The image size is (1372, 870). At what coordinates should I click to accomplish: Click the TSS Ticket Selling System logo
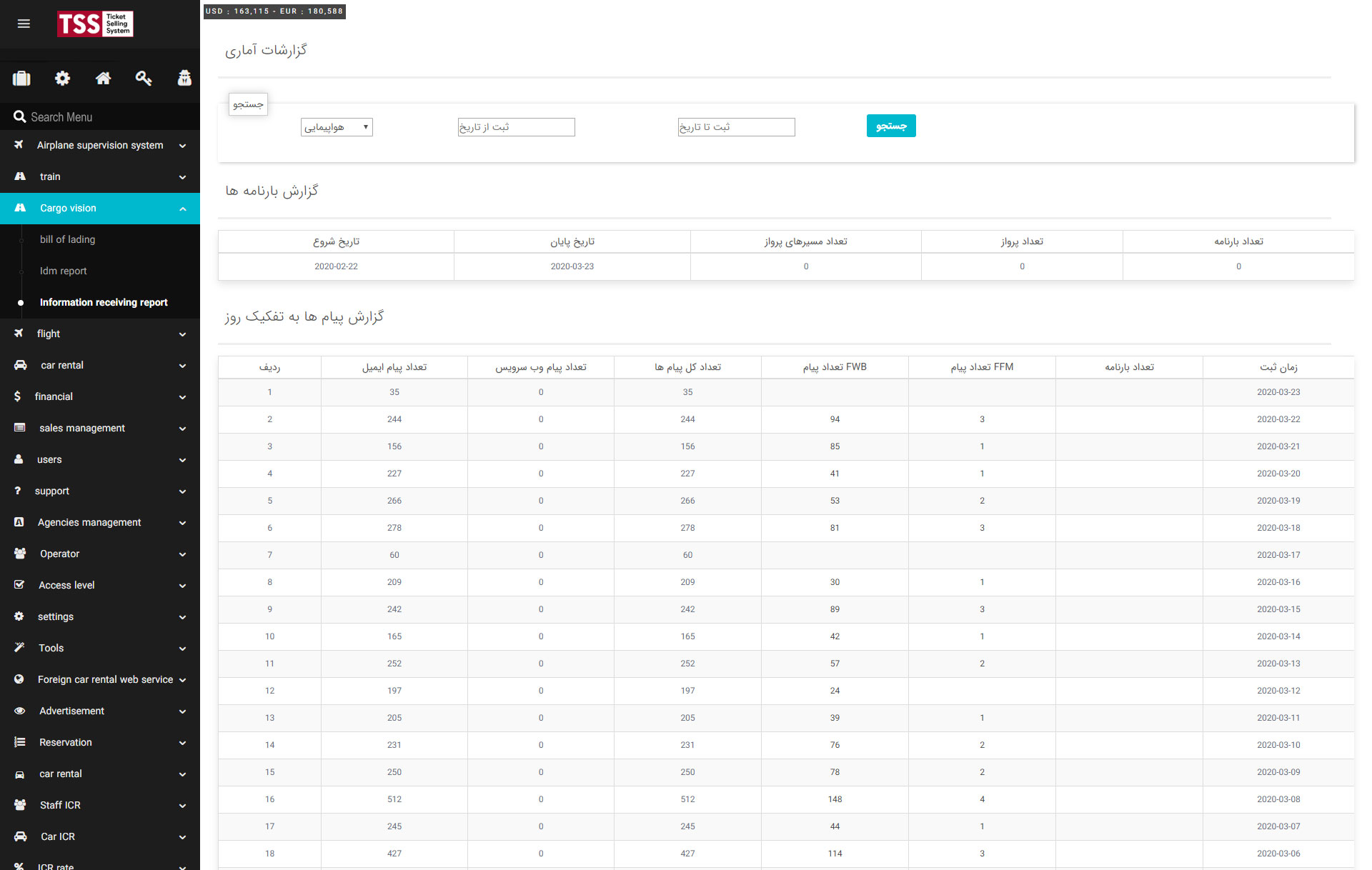pyautogui.click(x=95, y=24)
